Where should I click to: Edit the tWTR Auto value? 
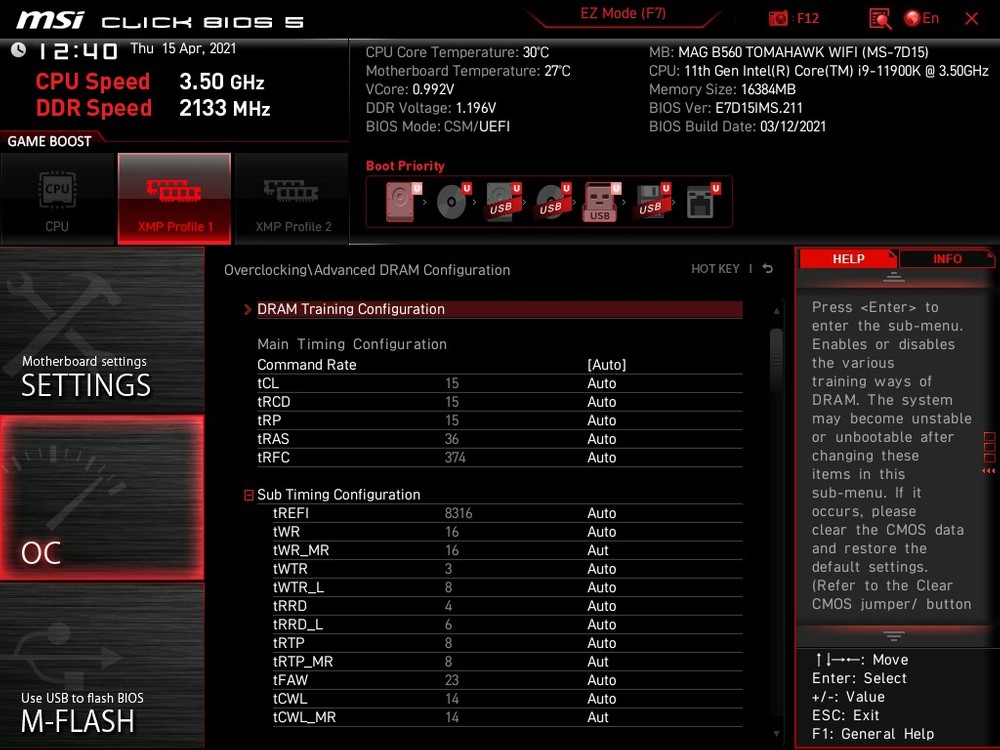601,569
